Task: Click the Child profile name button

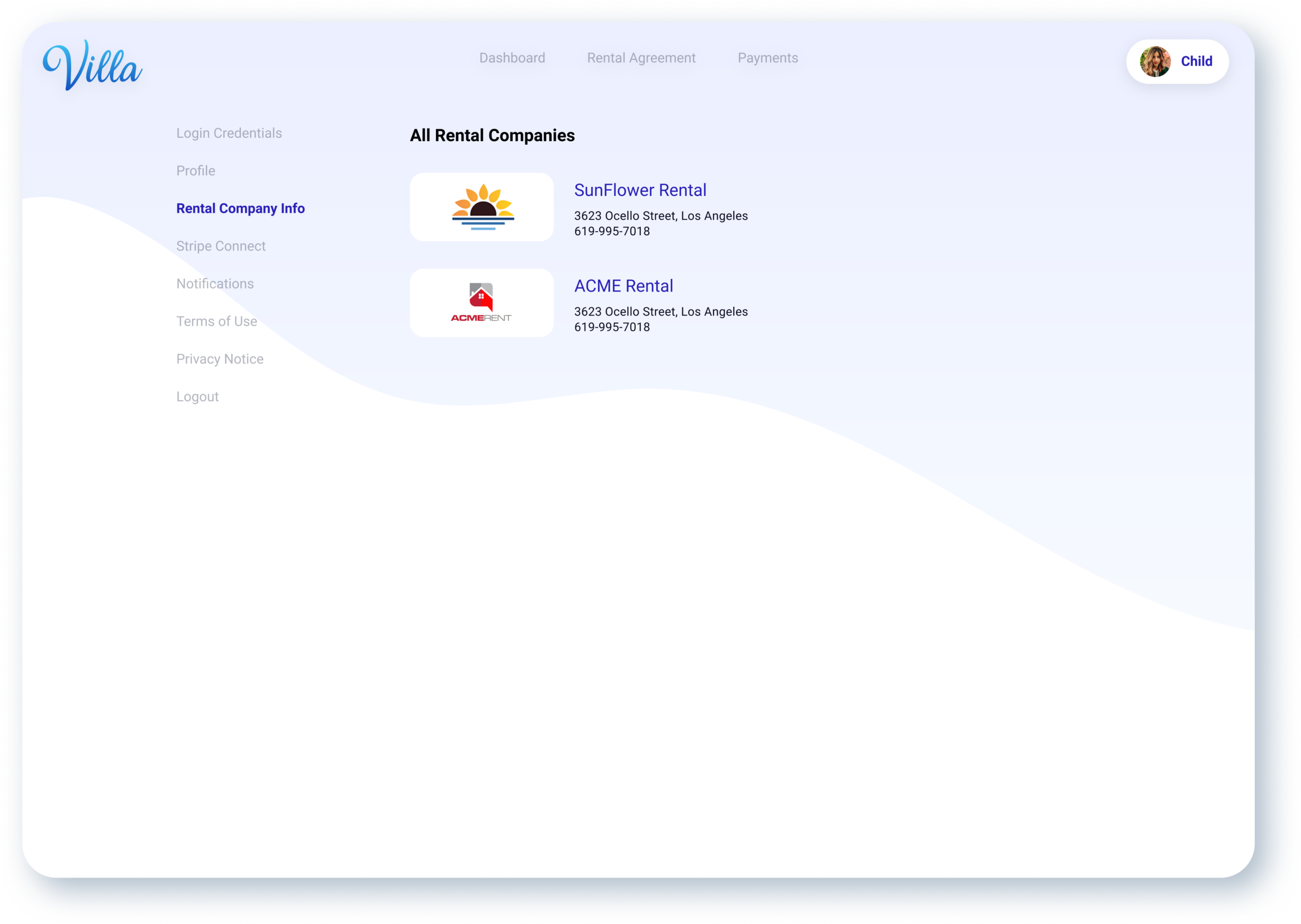Action: point(1196,61)
